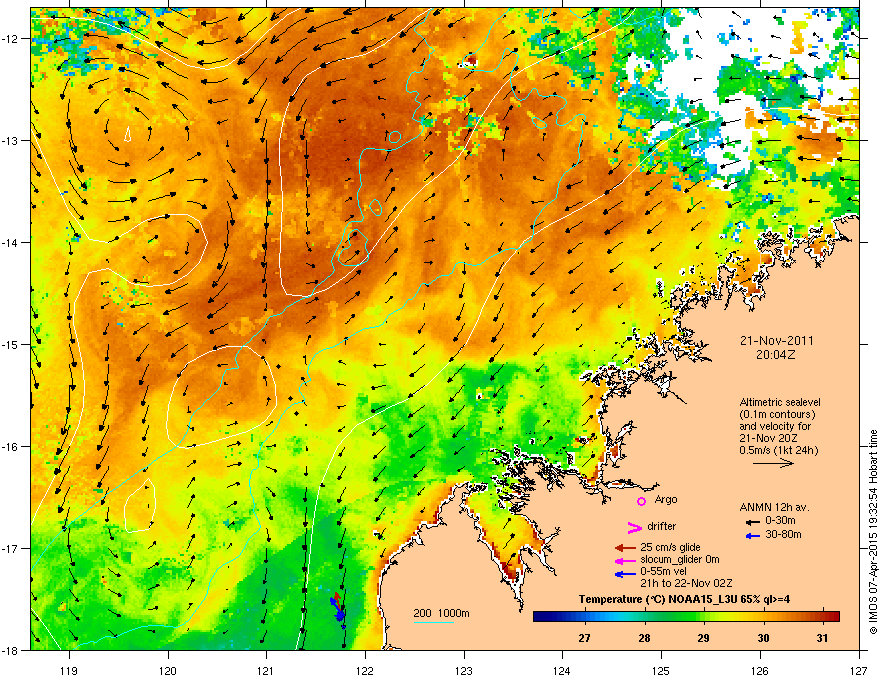Click the colorbar tick label 27
This screenshot has height=680, width=880.
pos(584,638)
